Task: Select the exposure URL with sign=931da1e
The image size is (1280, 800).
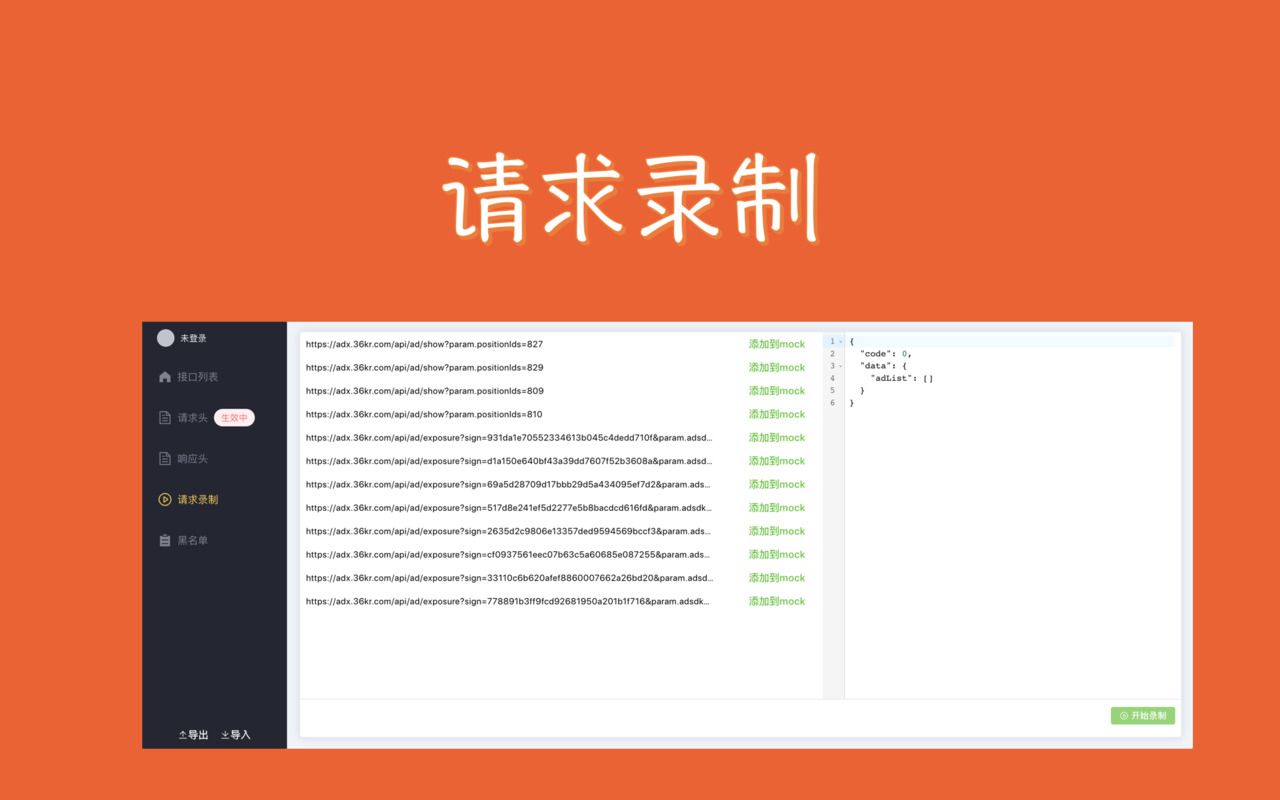Action: tap(509, 438)
